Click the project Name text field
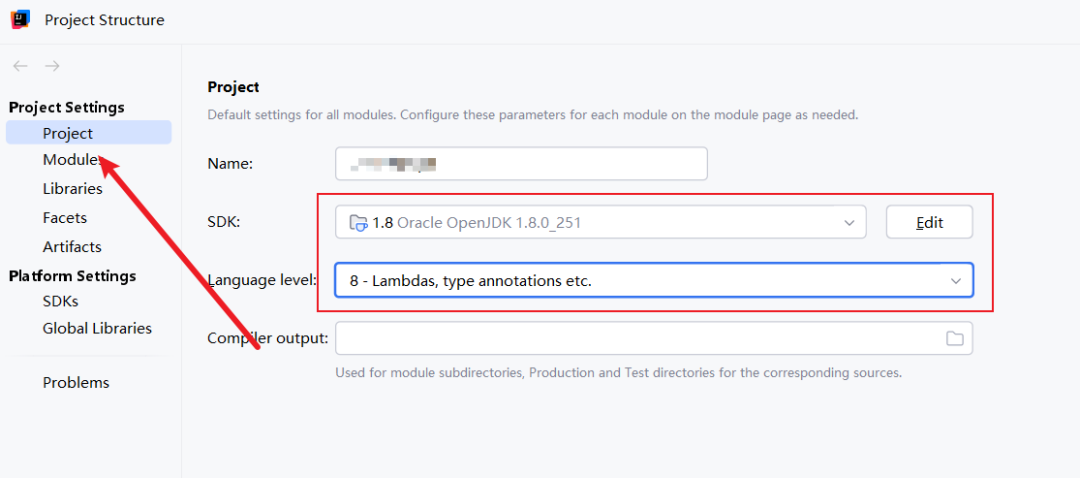The width and height of the screenshot is (1080, 478). pos(520,163)
